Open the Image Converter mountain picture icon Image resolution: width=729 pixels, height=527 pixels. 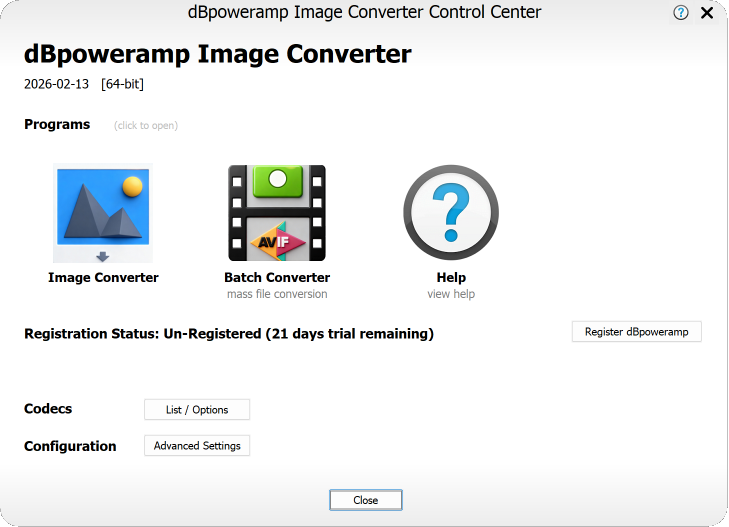click(103, 213)
